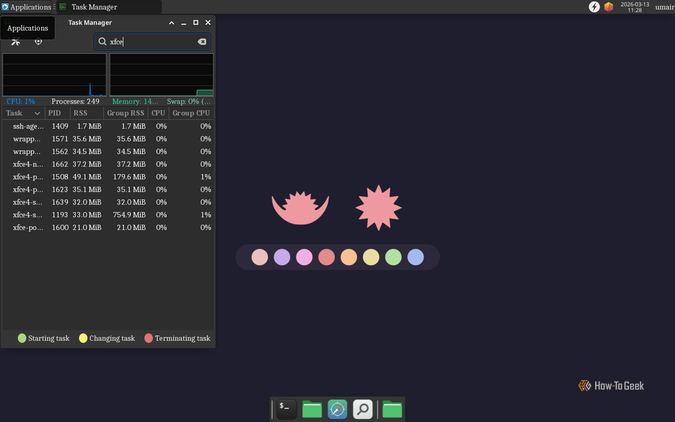The width and height of the screenshot is (675, 422).
Task: Click the umair user name in the panel
Action: (665, 7)
